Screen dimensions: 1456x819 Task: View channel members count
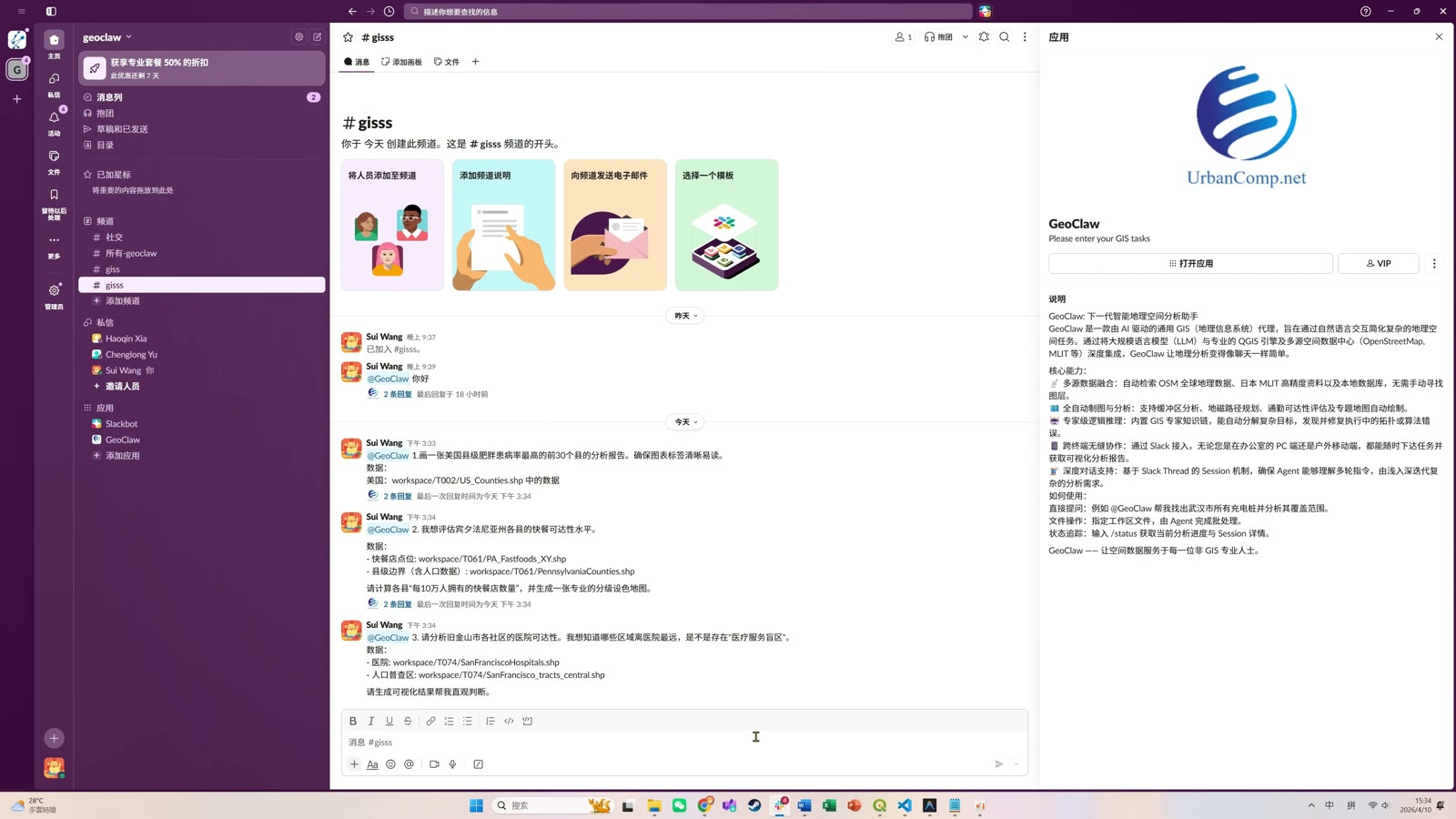coord(904,37)
